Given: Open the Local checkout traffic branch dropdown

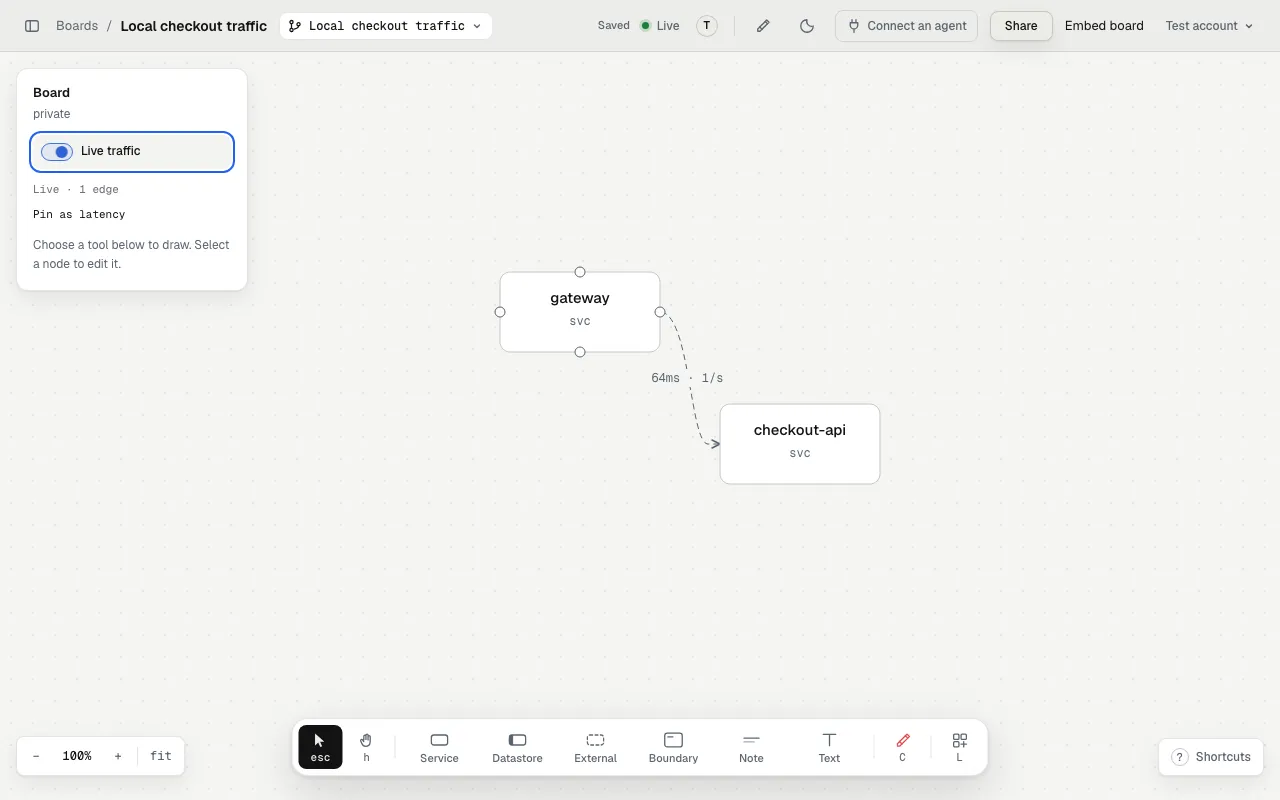Looking at the screenshot, I should point(386,26).
